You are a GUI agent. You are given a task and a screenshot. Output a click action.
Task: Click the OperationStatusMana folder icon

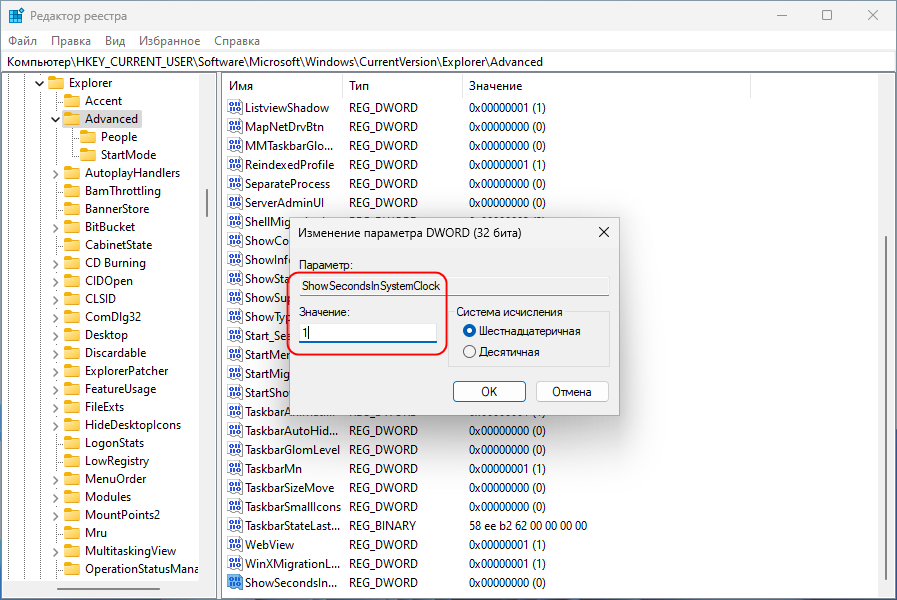[x=72, y=569]
